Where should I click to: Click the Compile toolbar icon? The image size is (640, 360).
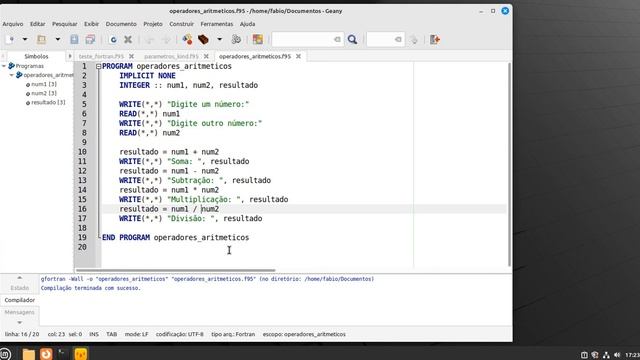coord(187,40)
